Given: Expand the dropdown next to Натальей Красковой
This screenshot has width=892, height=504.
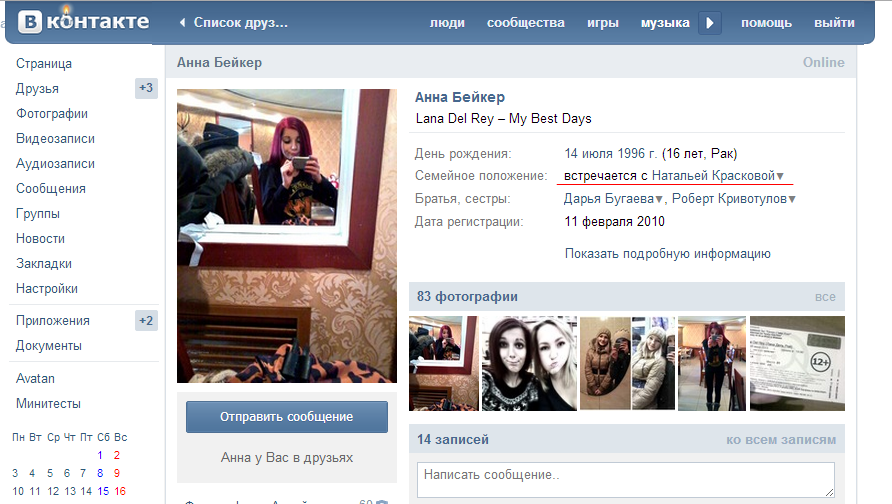Looking at the screenshot, I should (780, 176).
